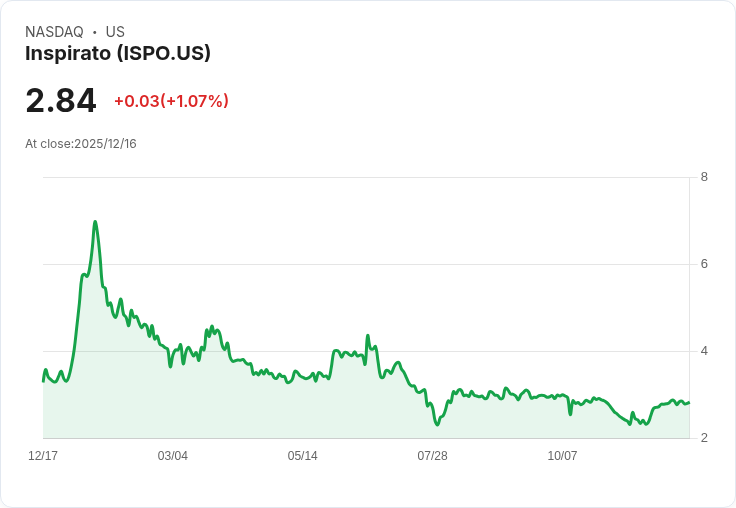Select the 07/28 date on the x-axis

[x=432, y=456]
